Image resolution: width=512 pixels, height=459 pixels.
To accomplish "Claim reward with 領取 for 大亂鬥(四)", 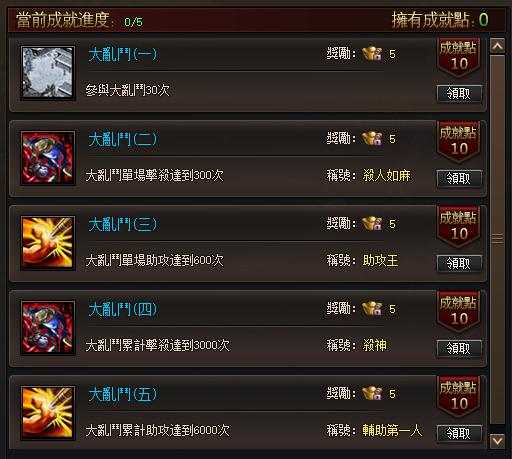I will point(459,349).
